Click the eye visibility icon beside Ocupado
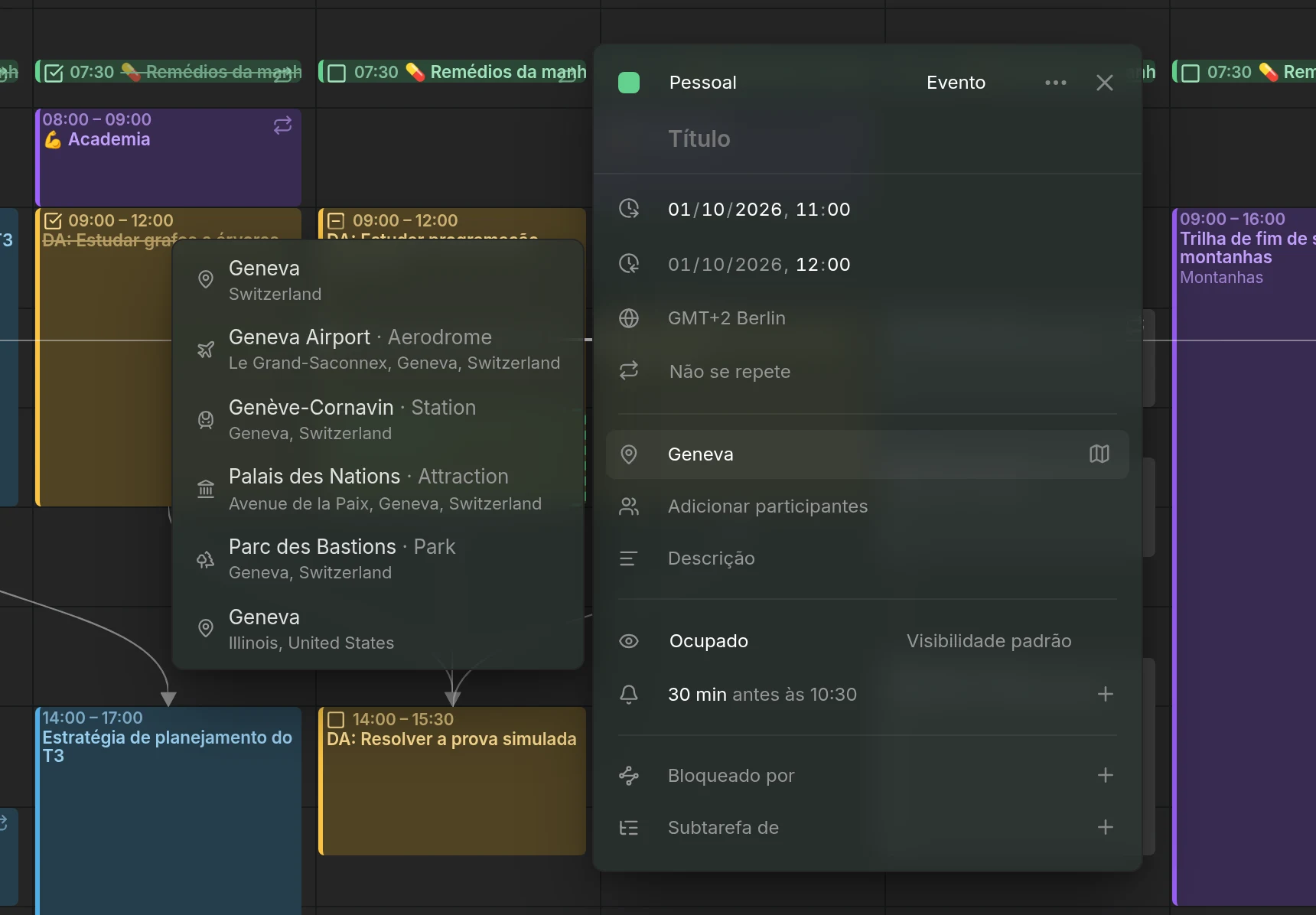Screen dimensions: 1316x915 click(x=629, y=641)
